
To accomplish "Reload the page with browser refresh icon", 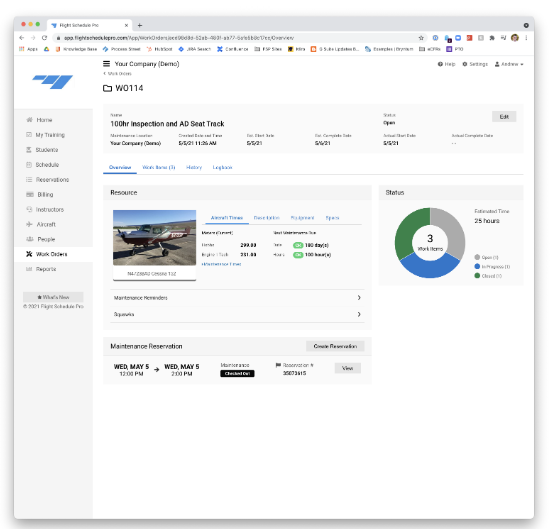I will click(44, 38).
